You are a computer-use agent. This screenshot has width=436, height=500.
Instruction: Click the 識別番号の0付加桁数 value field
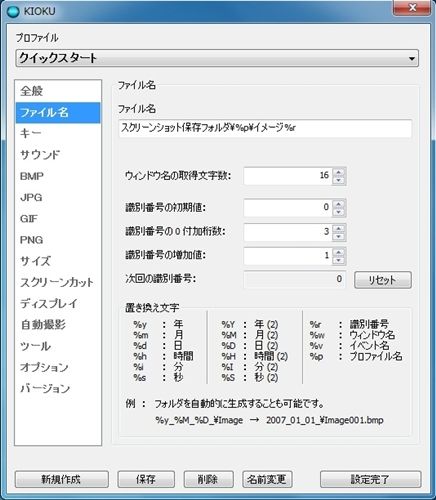288,232
